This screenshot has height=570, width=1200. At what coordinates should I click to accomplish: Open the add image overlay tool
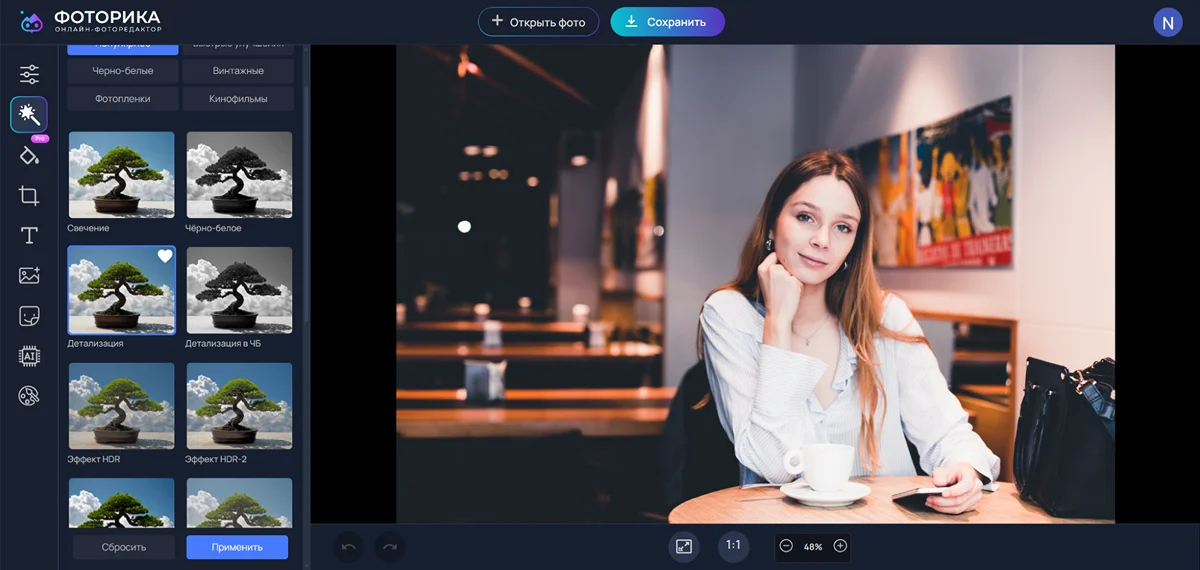(29, 276)
